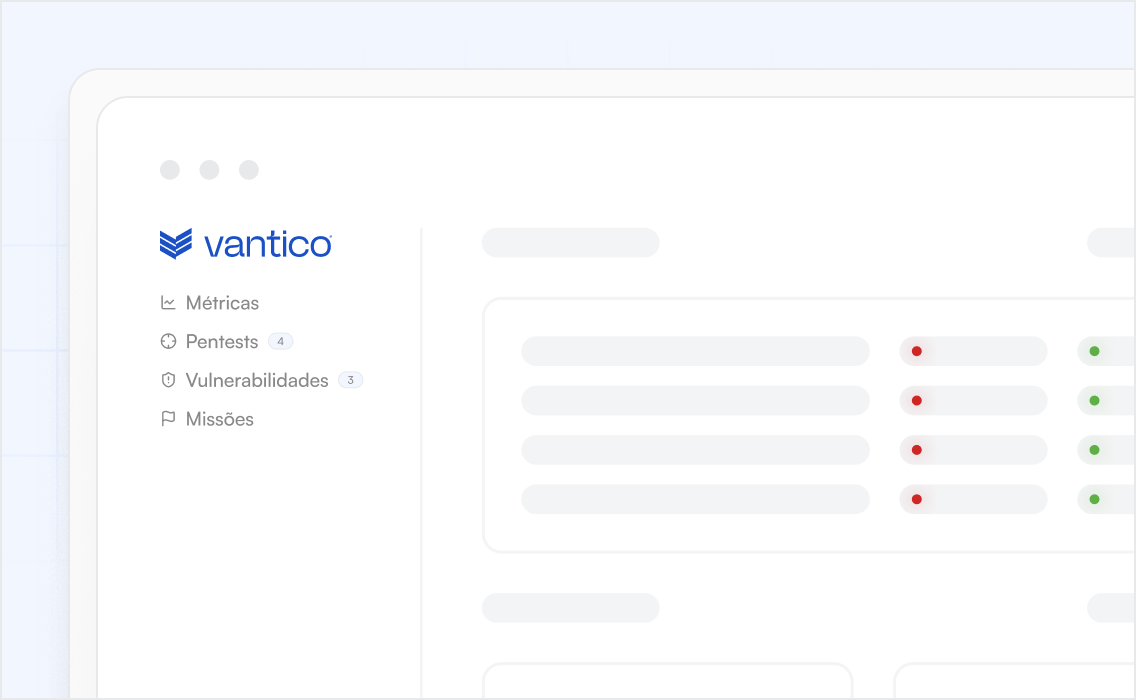This screenshot has height=700, width=1136.
Task: Click the Pentests crosshair icon
Action: (168, 341)
